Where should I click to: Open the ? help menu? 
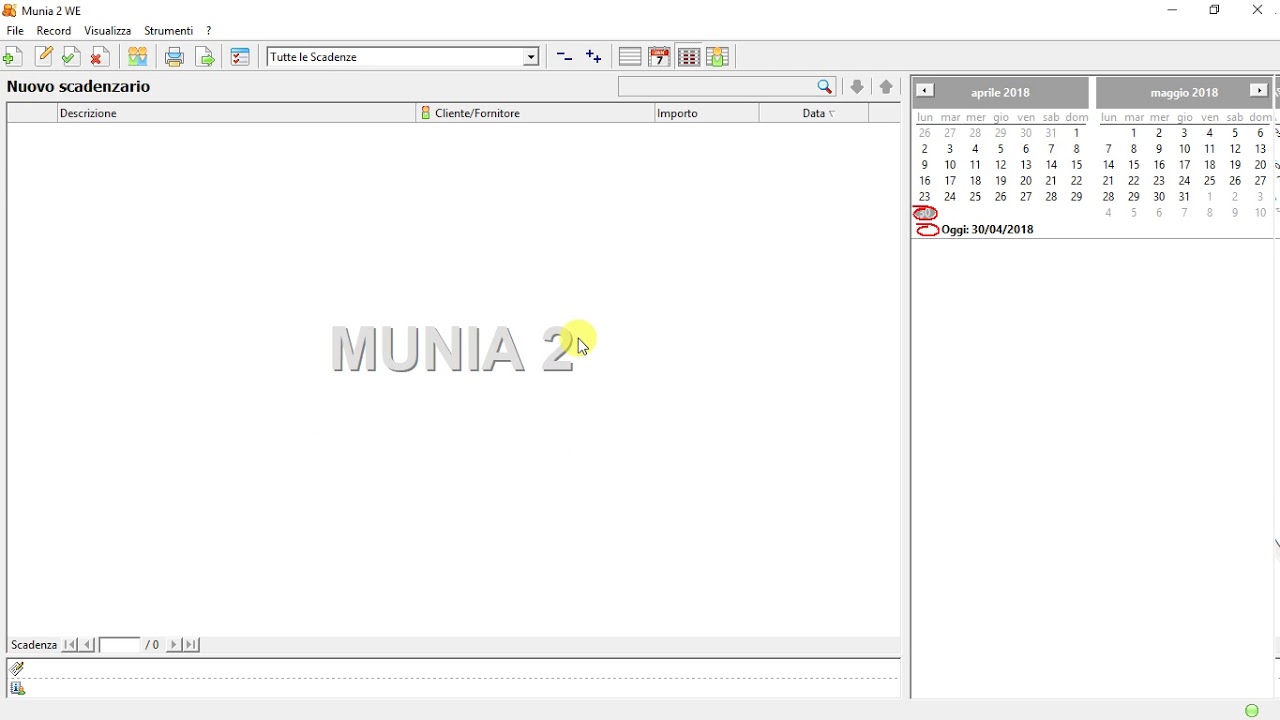click(x=209, y=31)
